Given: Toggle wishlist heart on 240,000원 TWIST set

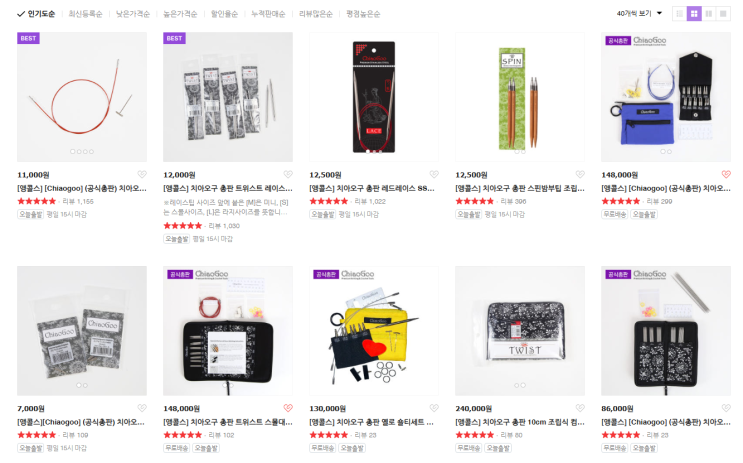Looking at the screenshot, I should pyautogui.click(x=580, y=408).
